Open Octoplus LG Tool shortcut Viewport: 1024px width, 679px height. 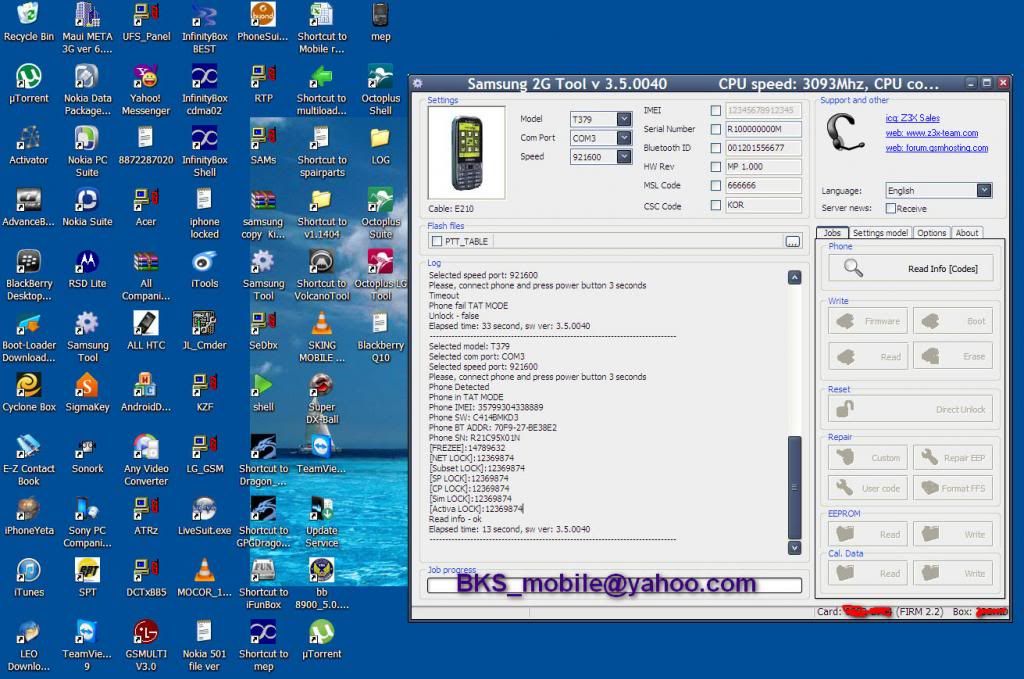pos(380,276)
